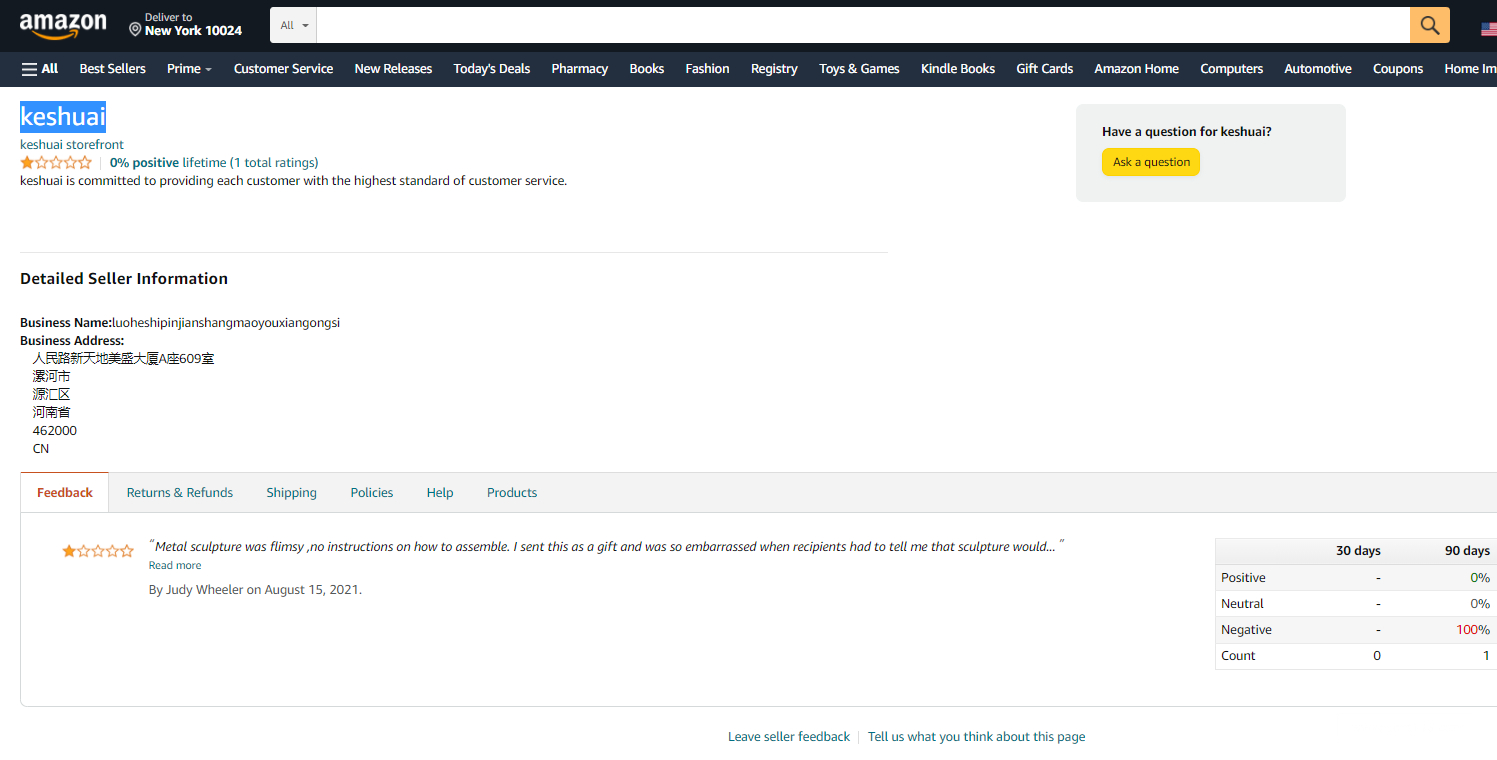Image resolution: width=1497 pixels, height=760 pixels.
Task: Click the Positive row label
Action: point(1243,578)
